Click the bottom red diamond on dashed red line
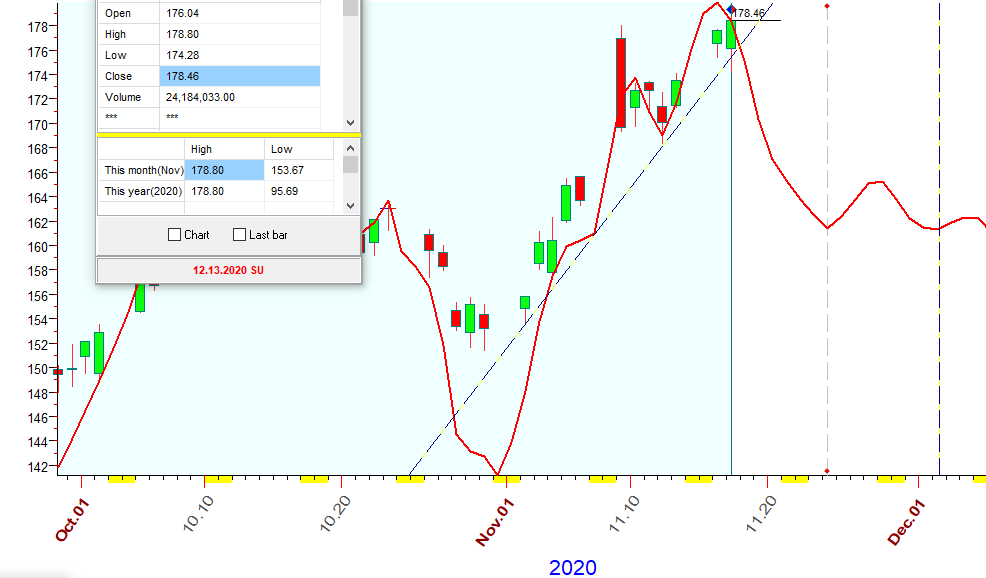 827,471
